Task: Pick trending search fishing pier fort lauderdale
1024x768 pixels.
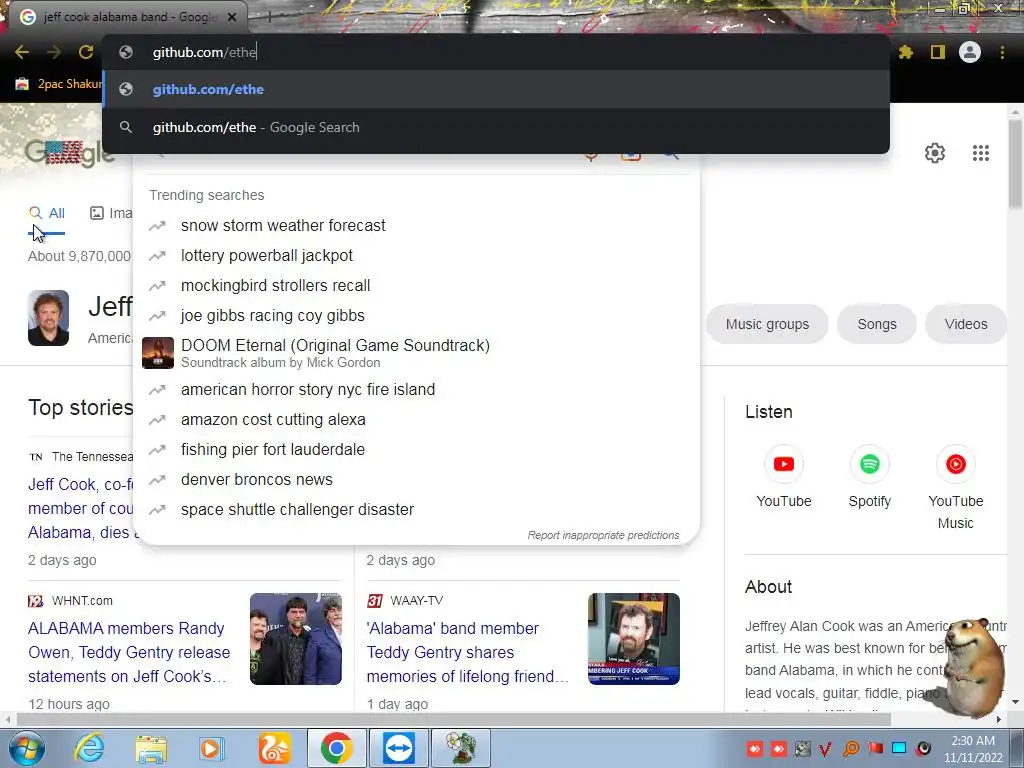Action: coord(416,449)
